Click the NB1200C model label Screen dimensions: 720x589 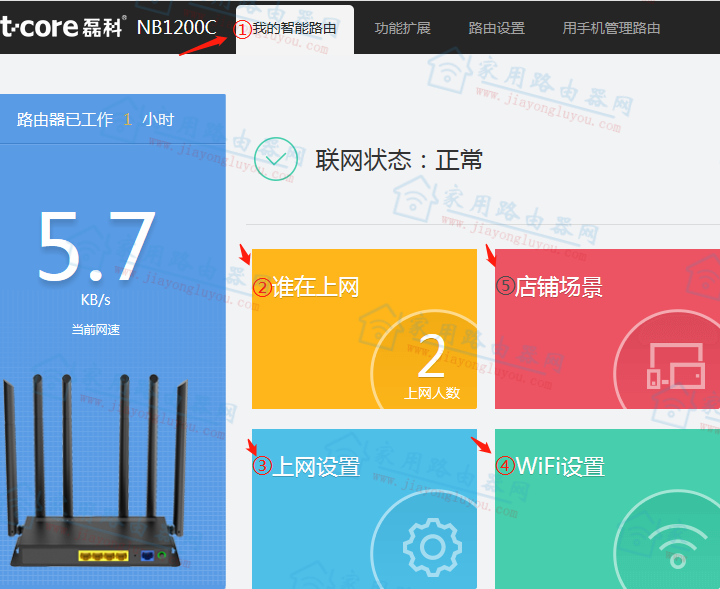point(176,27)
